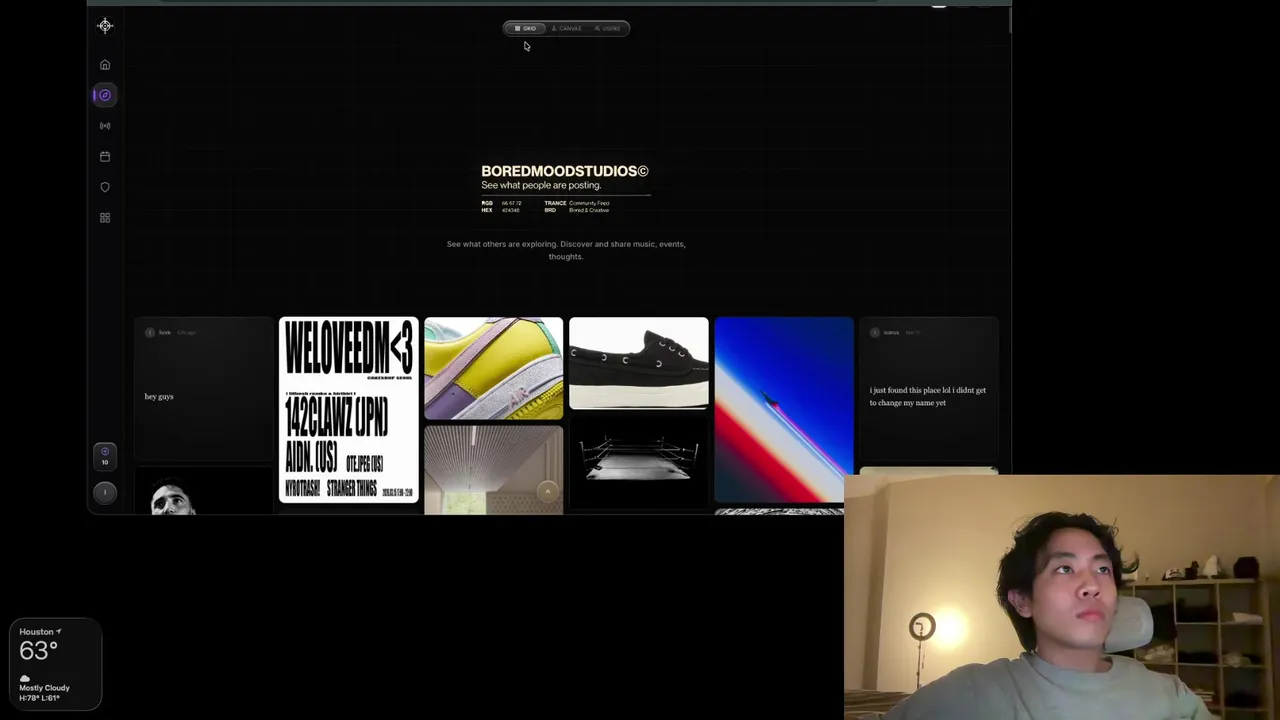The height and width of the screenshot is (720, 1280).
Task: Open the black-and-white man's face image
Action: 204,492
